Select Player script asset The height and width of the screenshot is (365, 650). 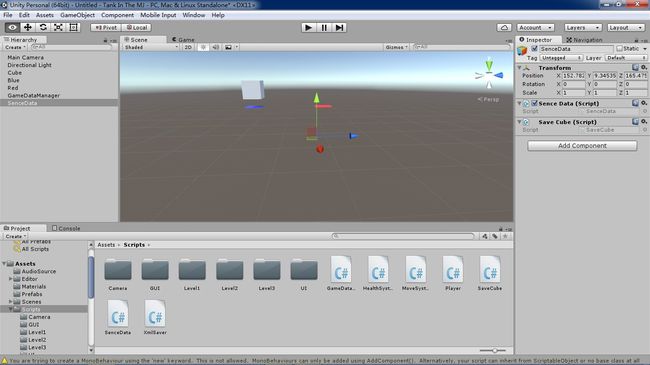click(x=453, y=273)
